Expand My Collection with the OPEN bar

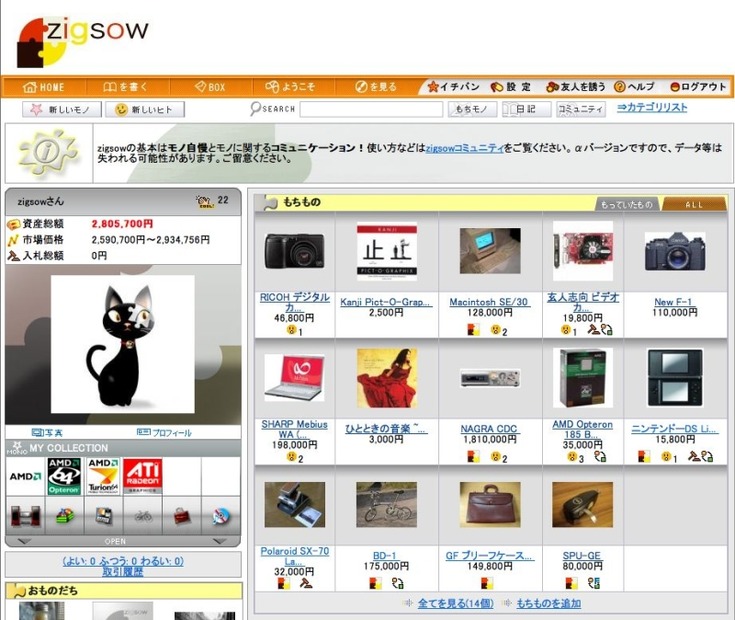pos(116,541)
